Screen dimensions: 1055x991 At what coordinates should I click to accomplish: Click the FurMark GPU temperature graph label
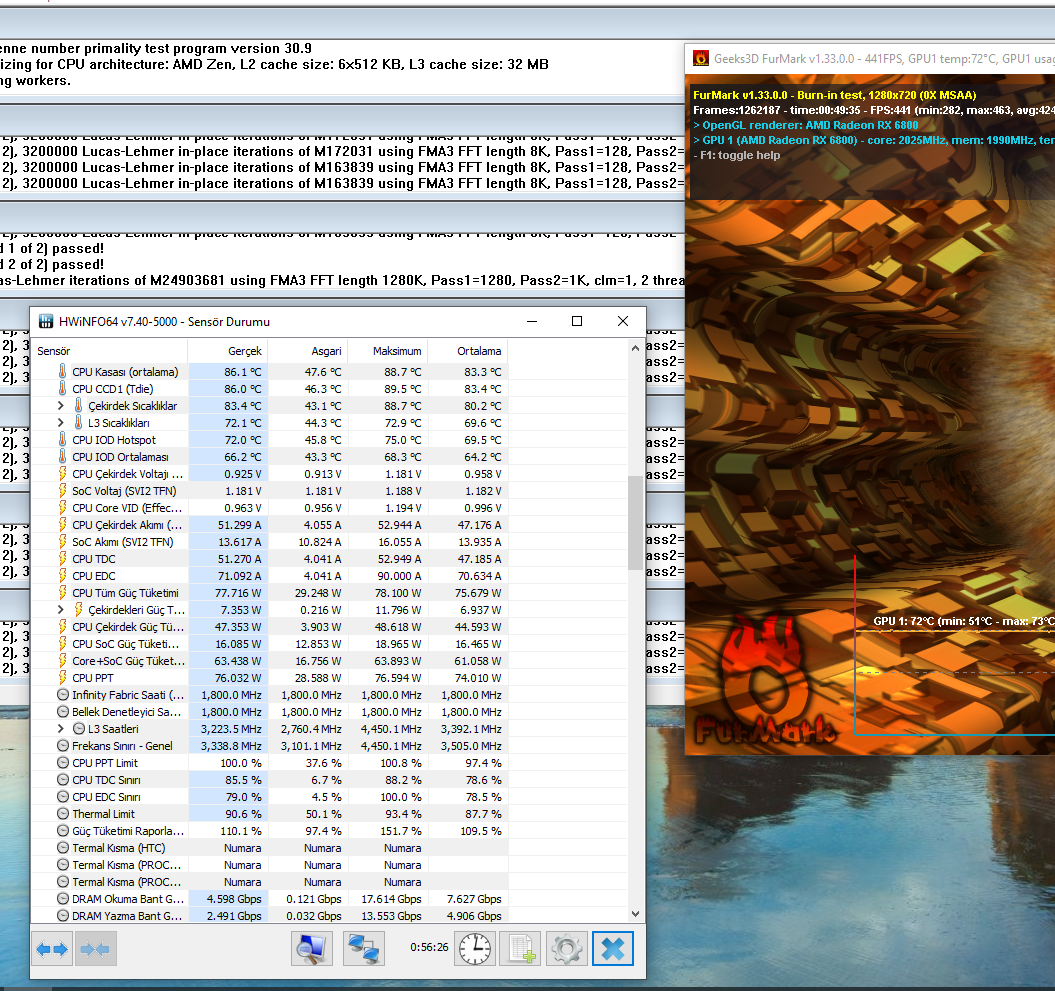pos(963,621)
